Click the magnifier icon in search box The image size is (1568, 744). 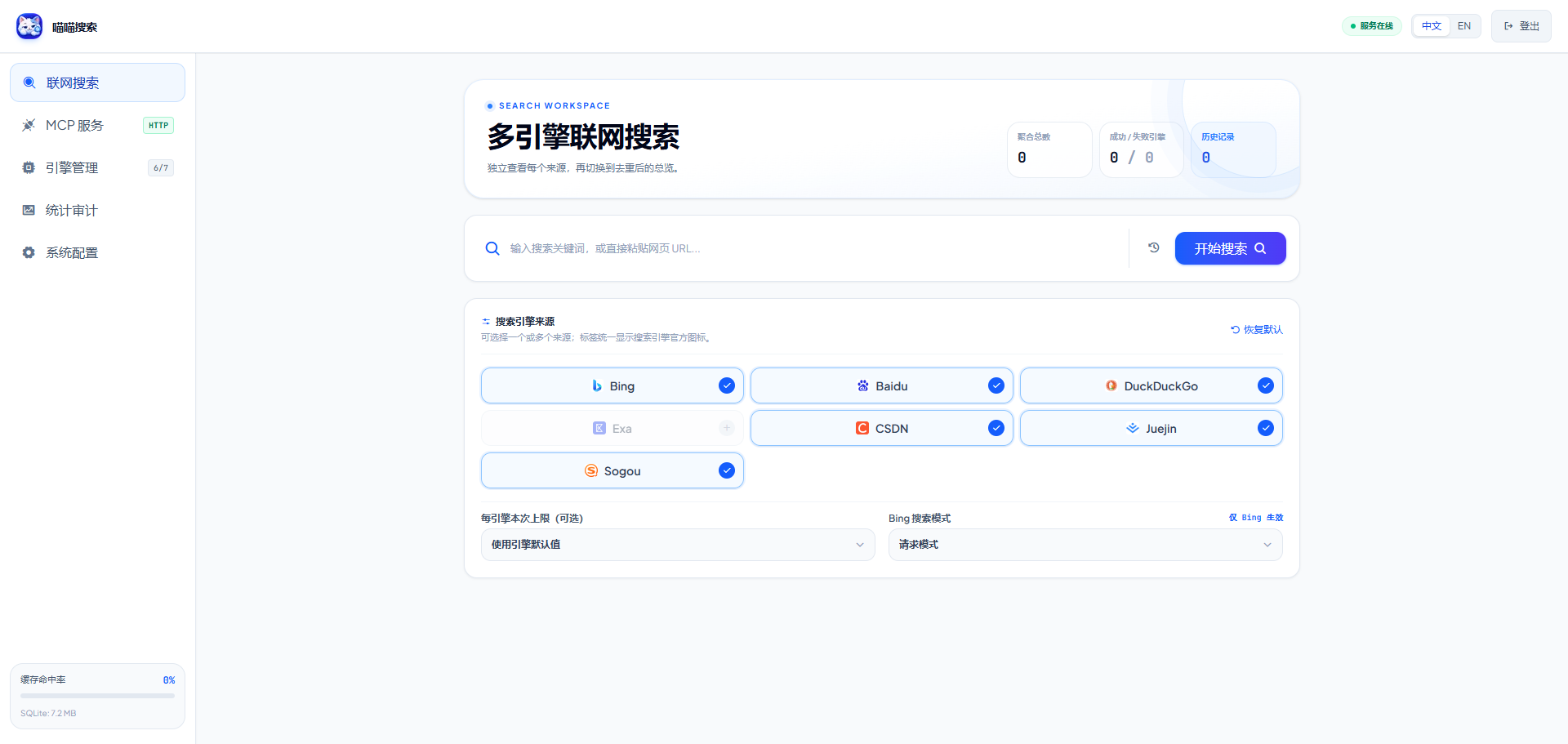[492, 248]
